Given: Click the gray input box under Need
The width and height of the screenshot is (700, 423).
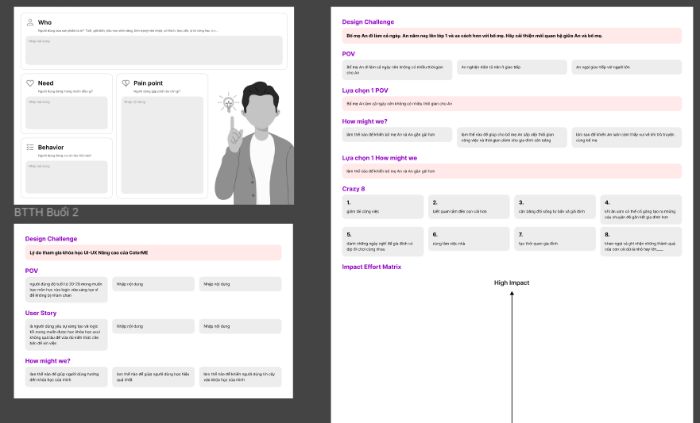Looking at the screenshot, I should [x=67, y=113].
